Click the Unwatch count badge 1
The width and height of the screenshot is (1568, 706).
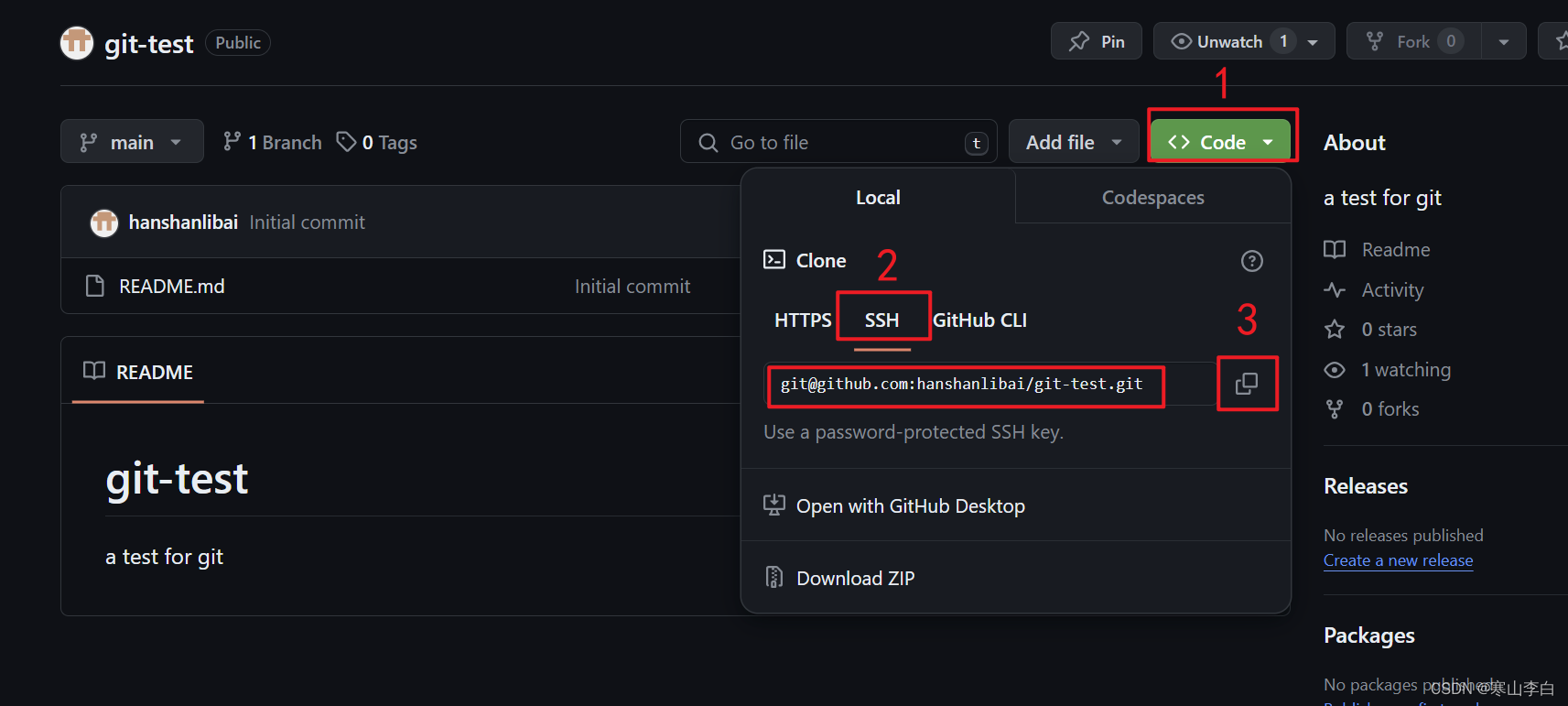click(x=1283, y=41)
